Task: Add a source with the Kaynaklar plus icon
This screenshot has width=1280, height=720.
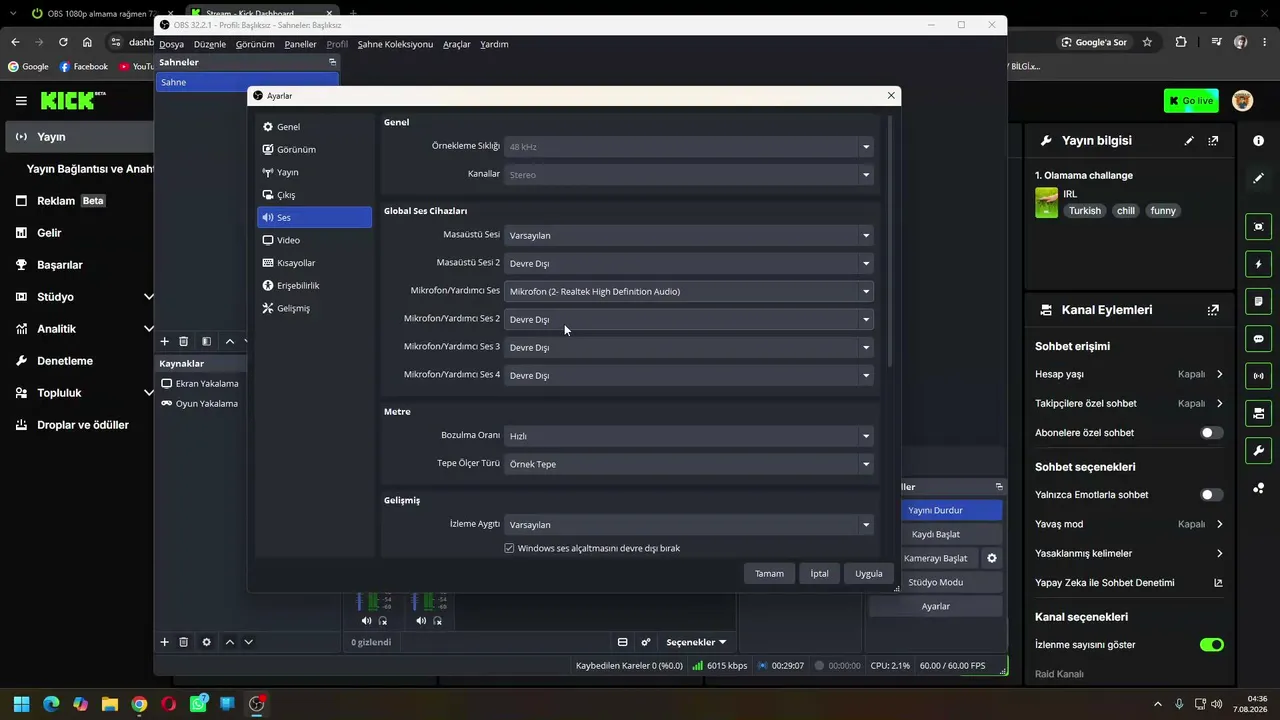Action: pos(165,642)
